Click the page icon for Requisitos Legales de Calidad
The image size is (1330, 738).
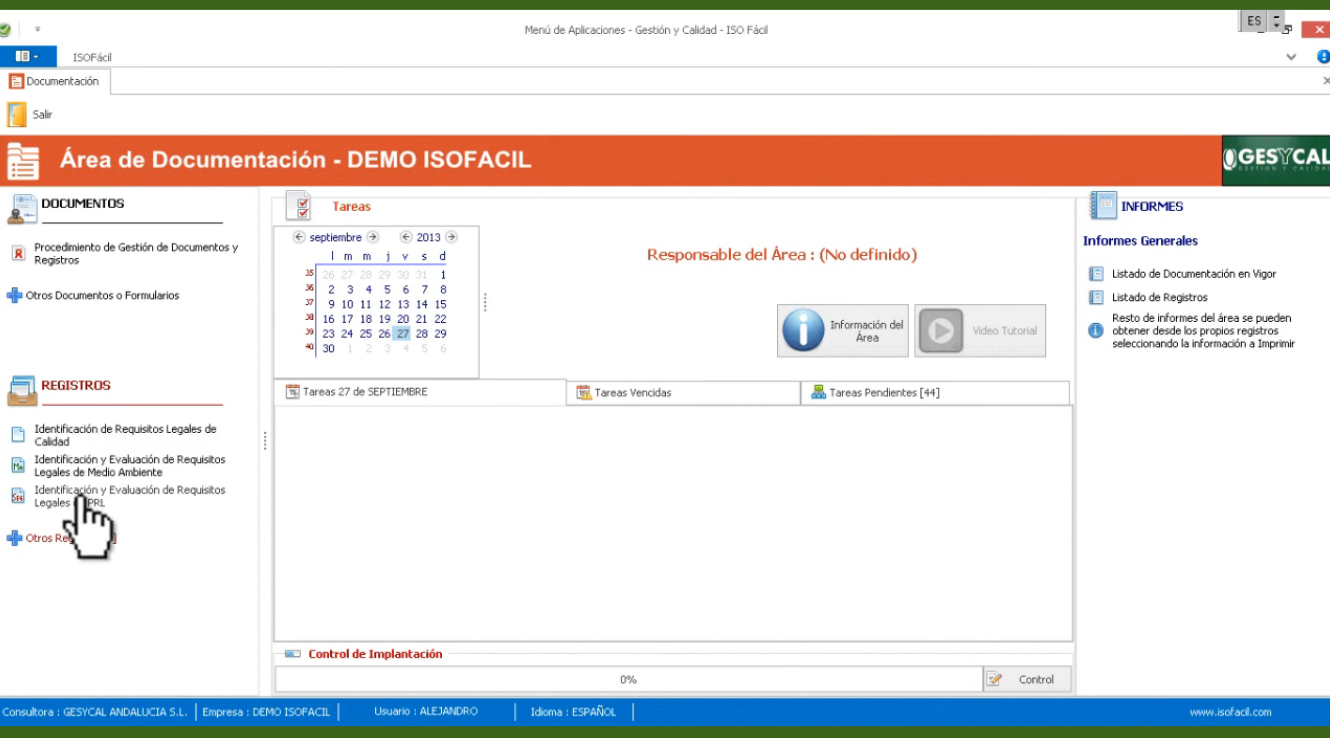17,435
